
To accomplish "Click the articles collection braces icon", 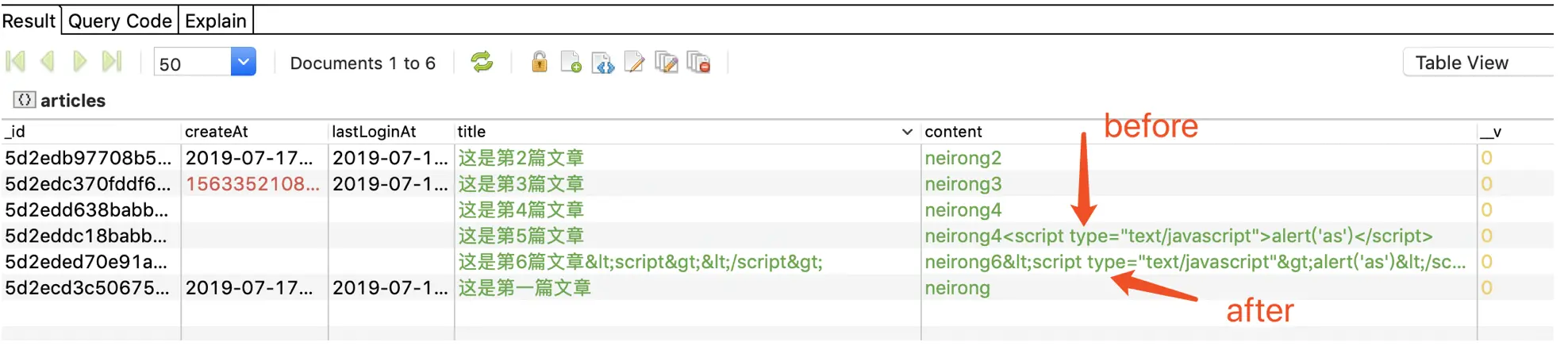I will (x=25, y=100).
